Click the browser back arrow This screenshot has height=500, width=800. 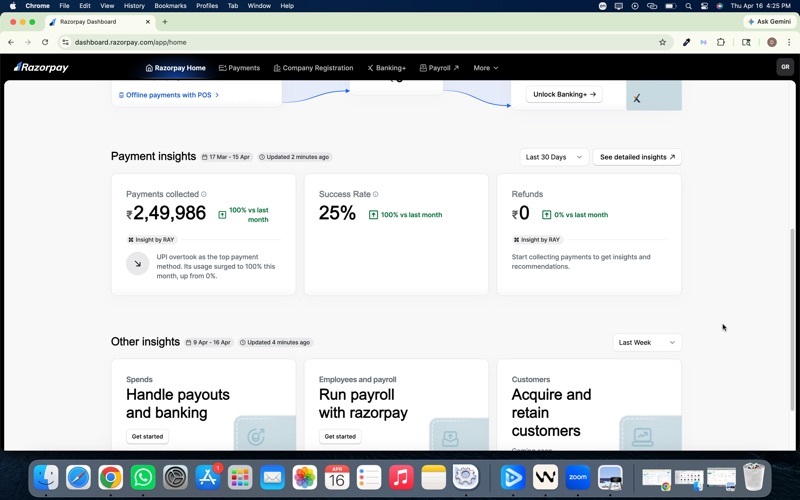pyautogui.click(x=11, y=42)
